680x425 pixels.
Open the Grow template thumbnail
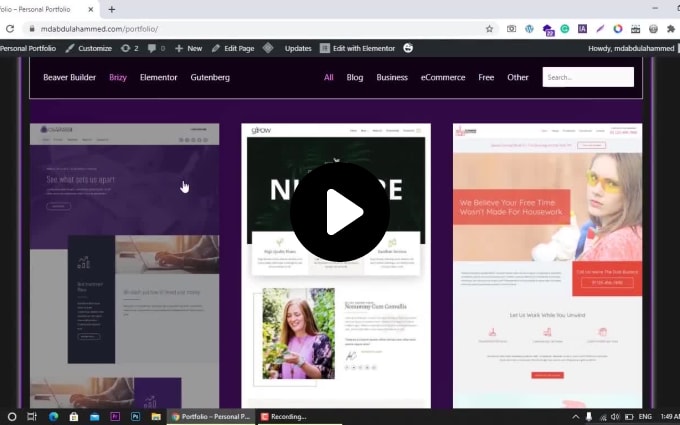pos(336,265)
